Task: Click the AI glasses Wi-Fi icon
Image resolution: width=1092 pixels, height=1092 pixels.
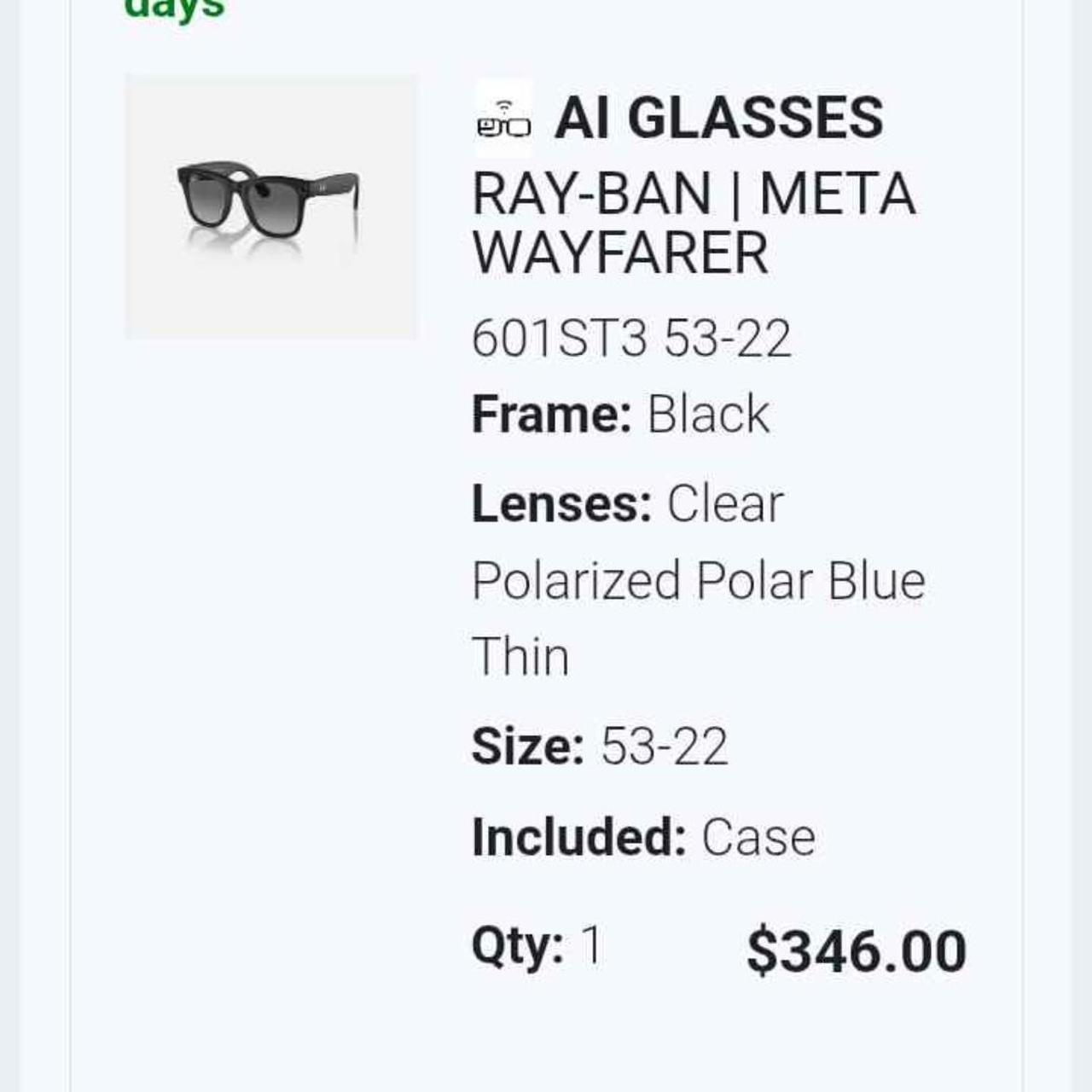Action: click(x=503, y=119)
